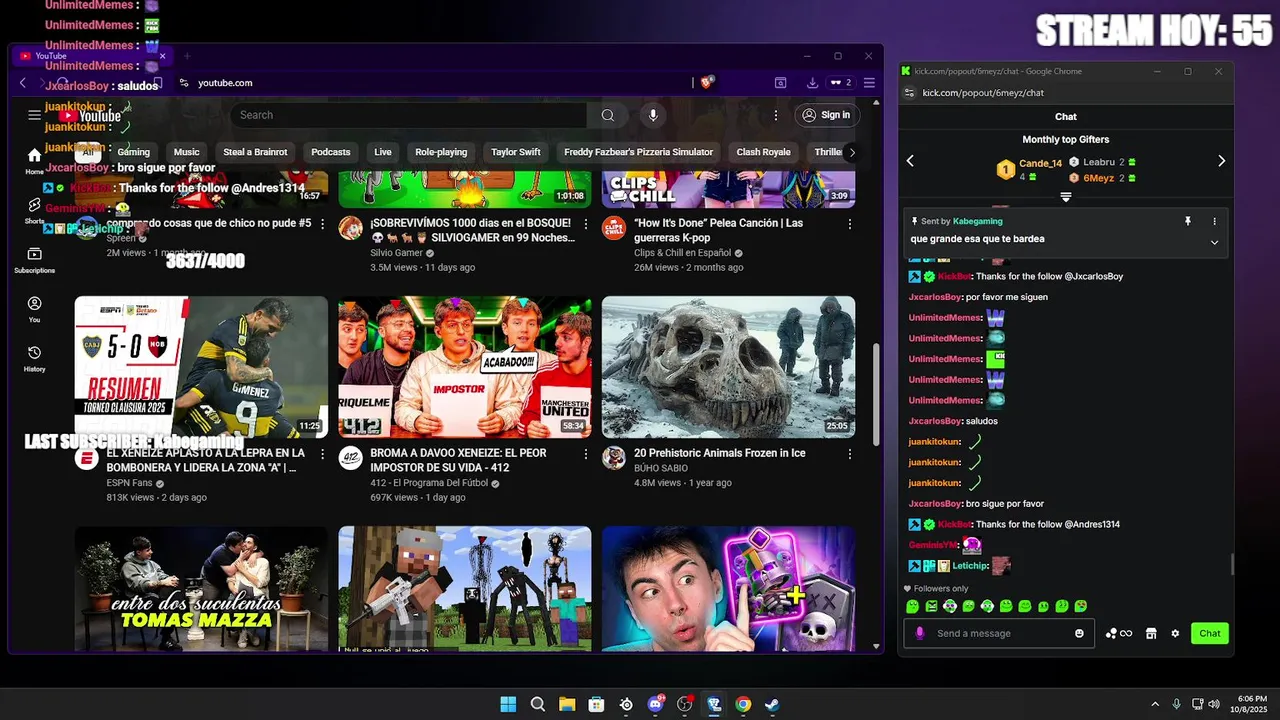Open the 412 Impostor video thumbnail
1280x720 pixels.
tap(464, 367)
